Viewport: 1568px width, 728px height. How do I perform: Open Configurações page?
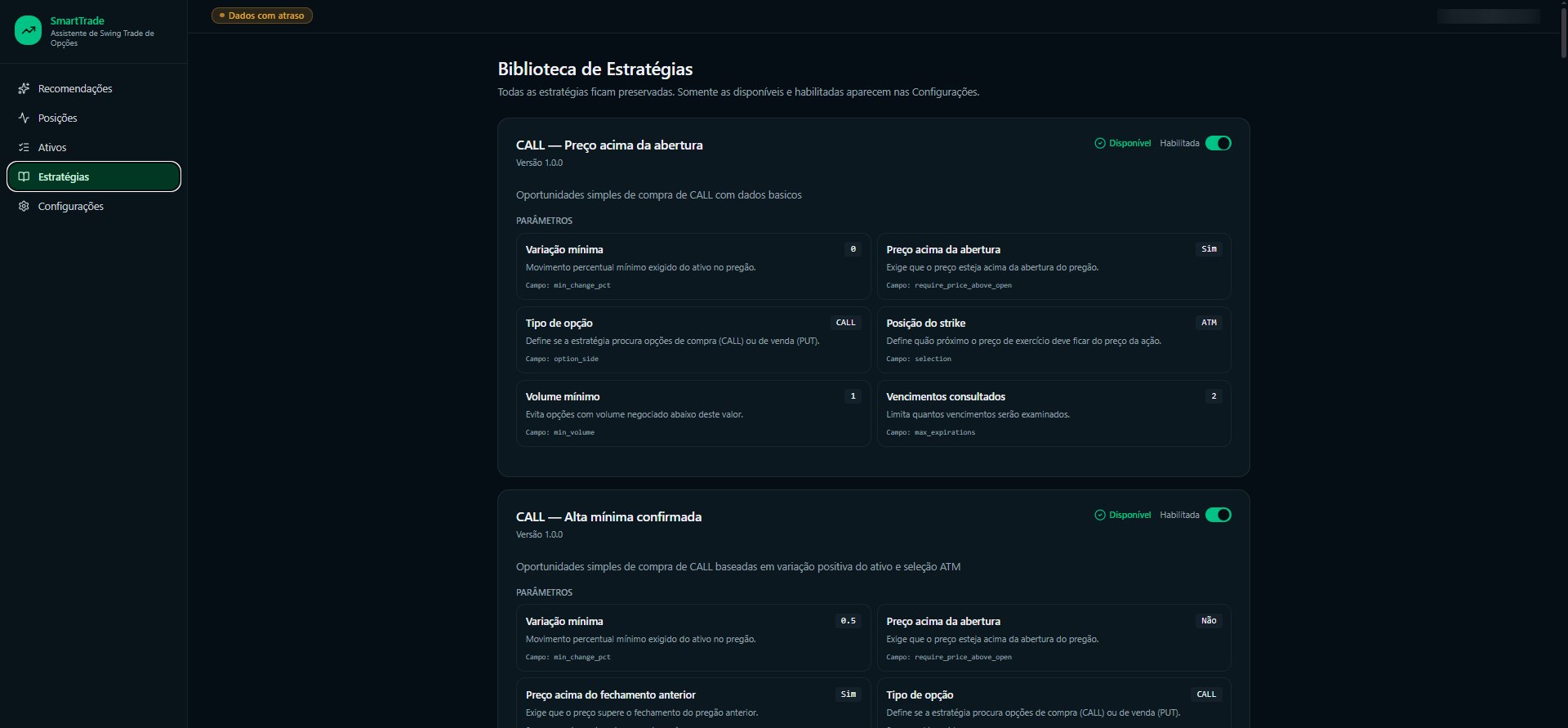[94, 206]
